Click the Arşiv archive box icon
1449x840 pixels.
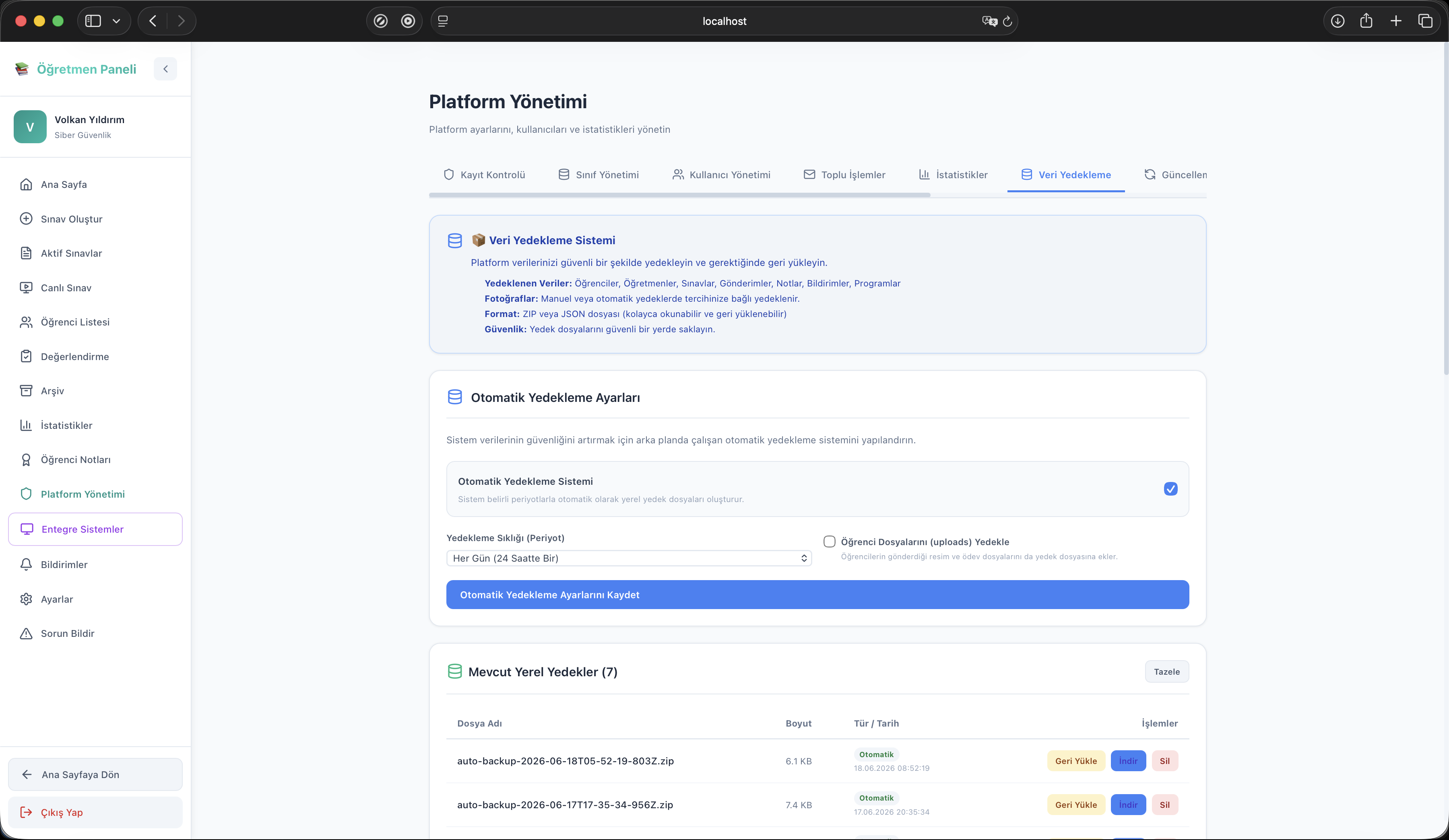(x=26, y=391)
